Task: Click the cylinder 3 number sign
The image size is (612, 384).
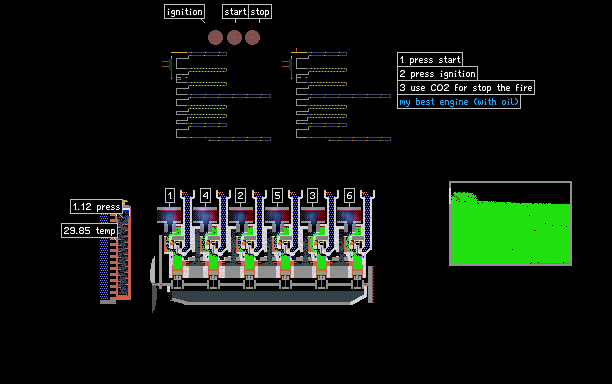Action: (312, 196)
